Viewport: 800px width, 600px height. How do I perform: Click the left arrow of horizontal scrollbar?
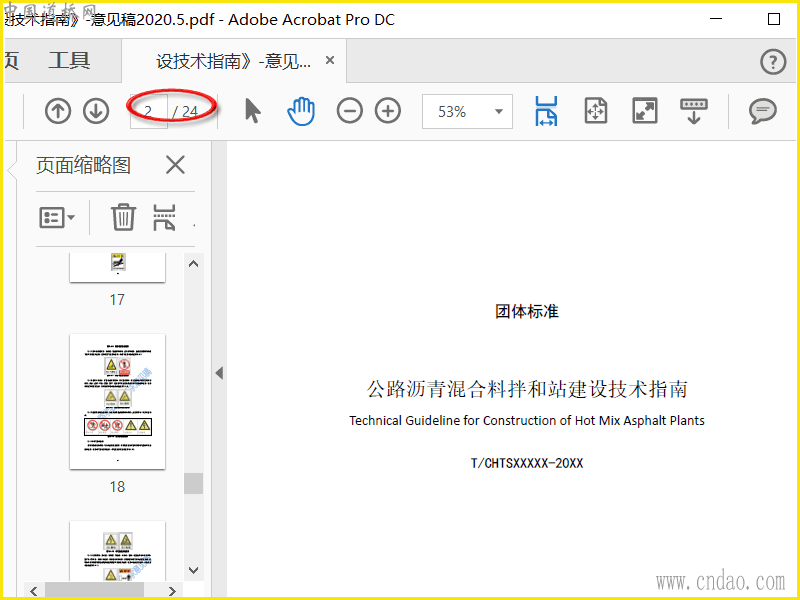(x=34, y=591)
